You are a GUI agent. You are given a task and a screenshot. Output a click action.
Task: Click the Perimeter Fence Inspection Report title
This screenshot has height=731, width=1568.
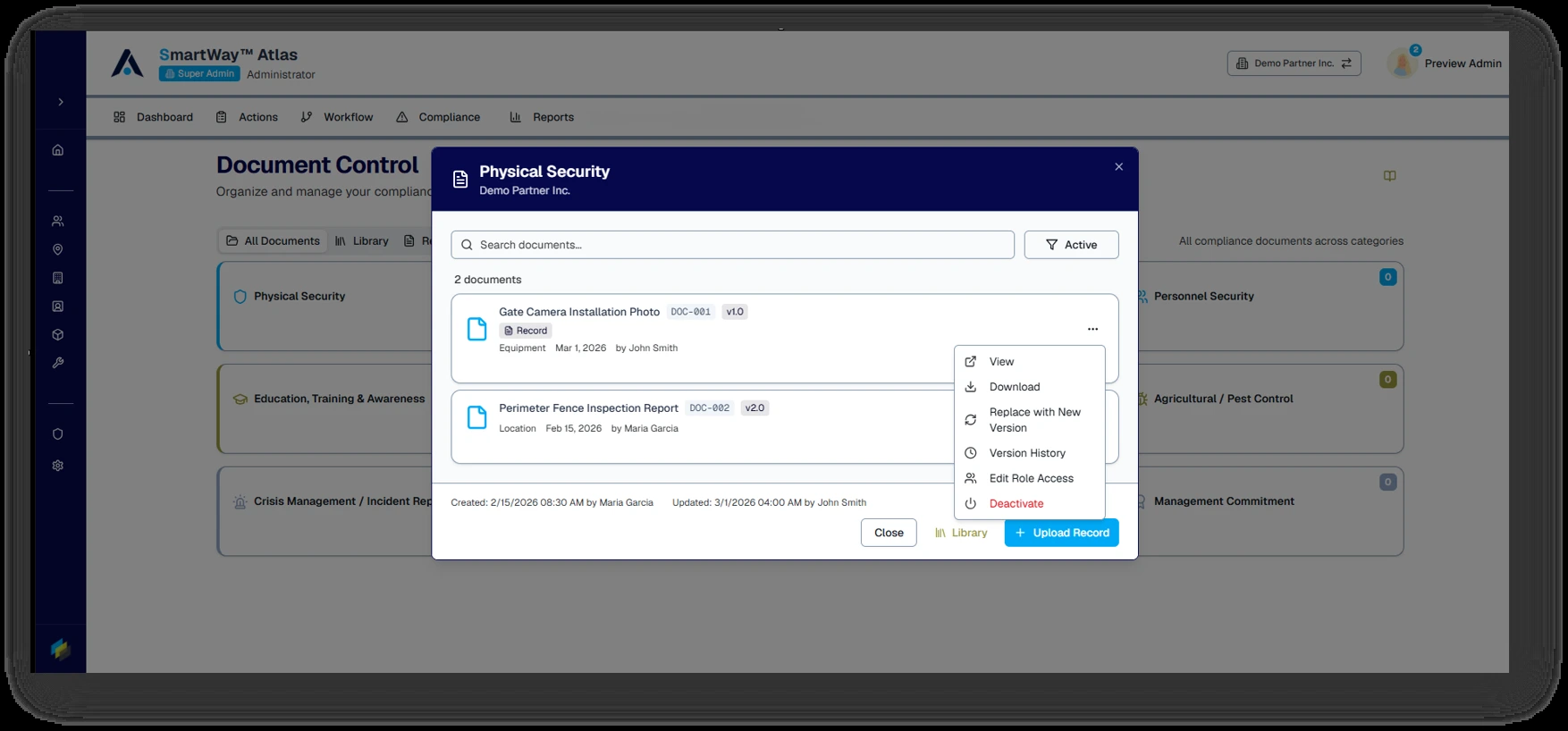click(x=588, y=408)
